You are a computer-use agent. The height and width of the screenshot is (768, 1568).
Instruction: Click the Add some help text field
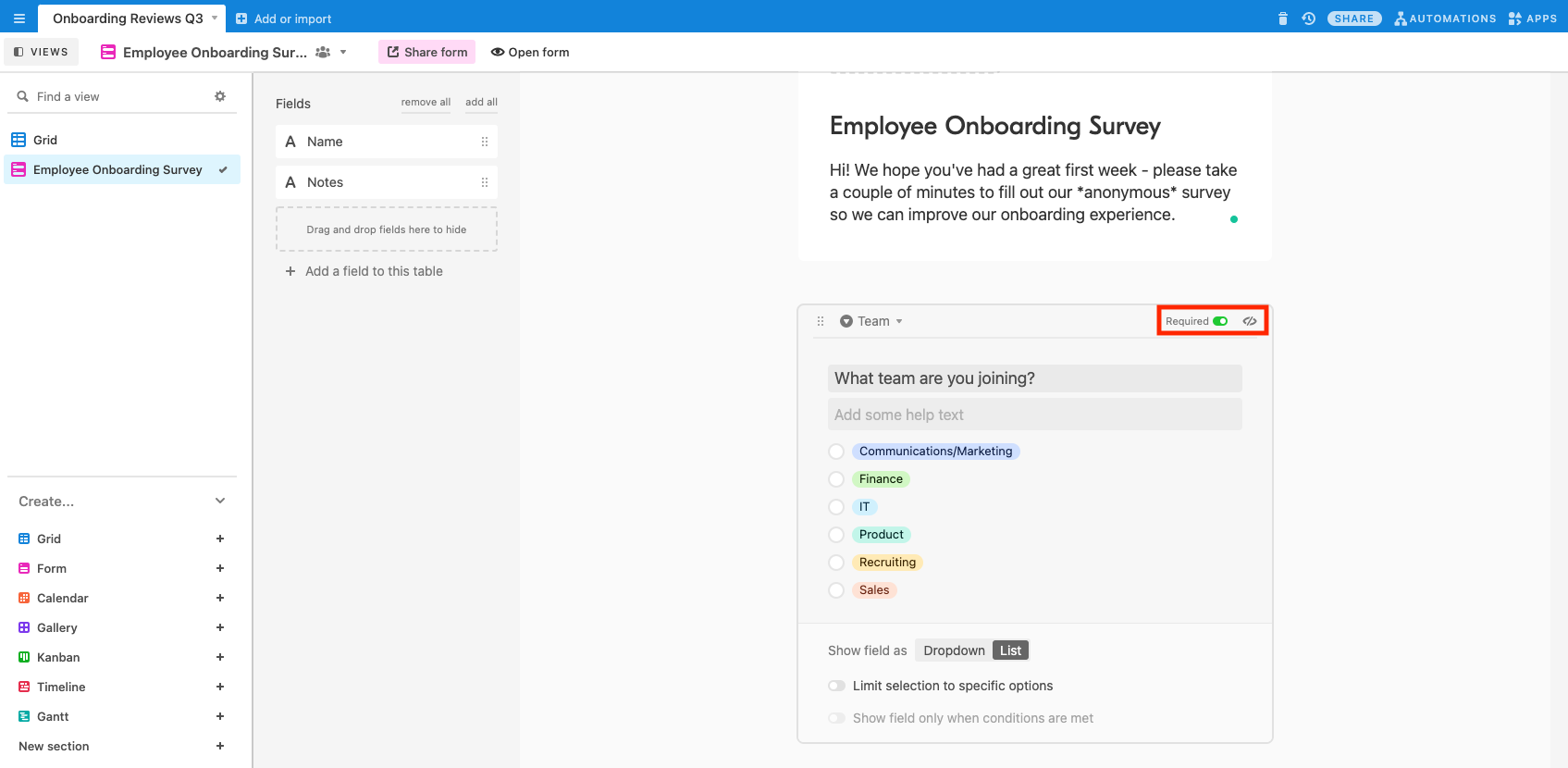[1034, 415]
